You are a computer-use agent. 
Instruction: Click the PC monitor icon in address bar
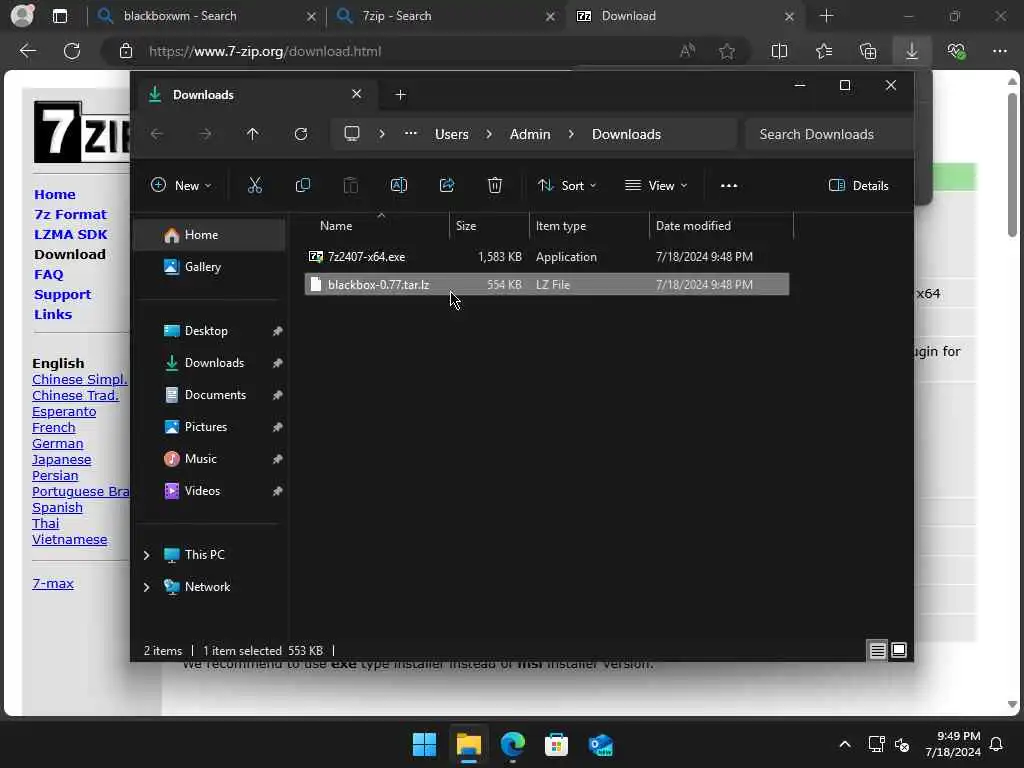(x=352, y=134)
